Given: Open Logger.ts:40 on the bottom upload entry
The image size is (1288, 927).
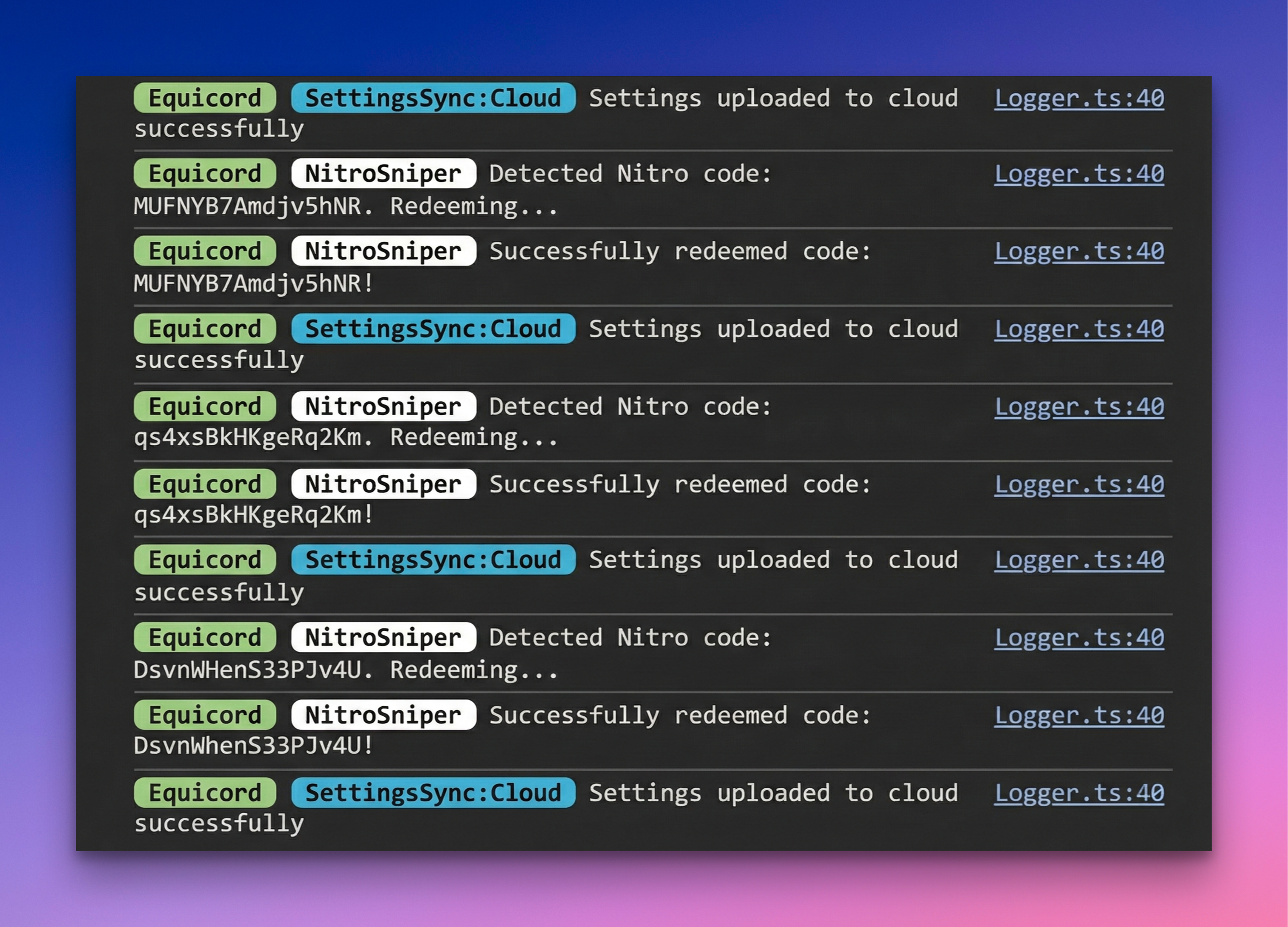Looking at the screenshot, I should (1079, 793).
